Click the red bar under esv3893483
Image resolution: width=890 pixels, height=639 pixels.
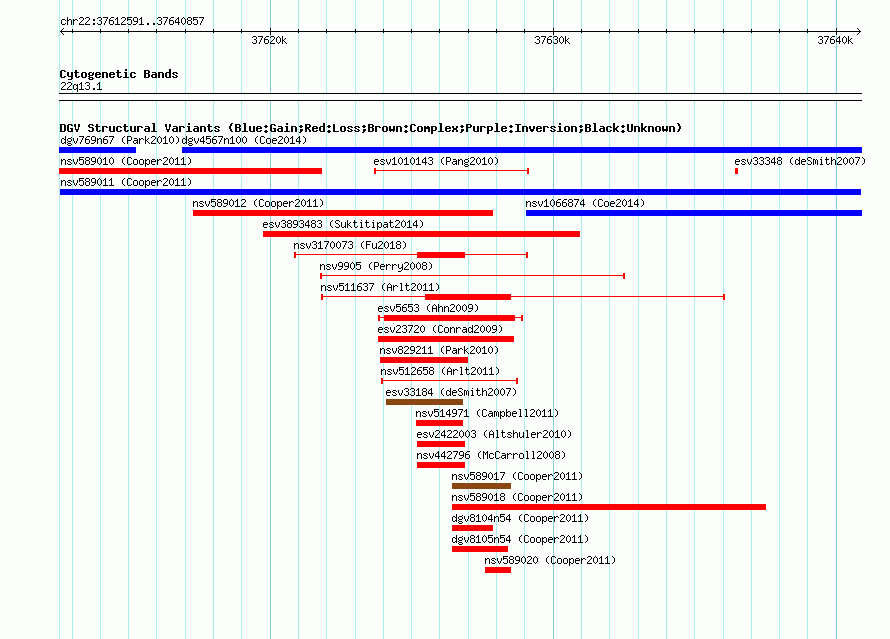(421, 234)
